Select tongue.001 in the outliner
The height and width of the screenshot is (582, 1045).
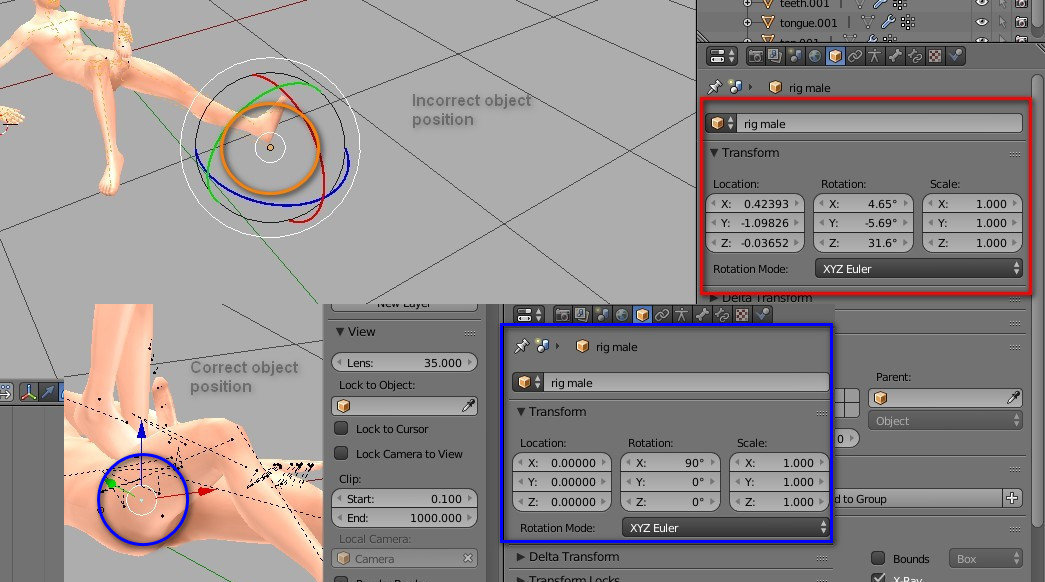[808, 23]
